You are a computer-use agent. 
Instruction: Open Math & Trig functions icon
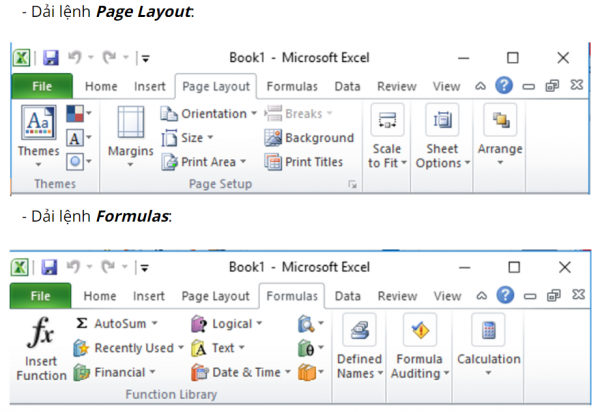coord(311,348)
